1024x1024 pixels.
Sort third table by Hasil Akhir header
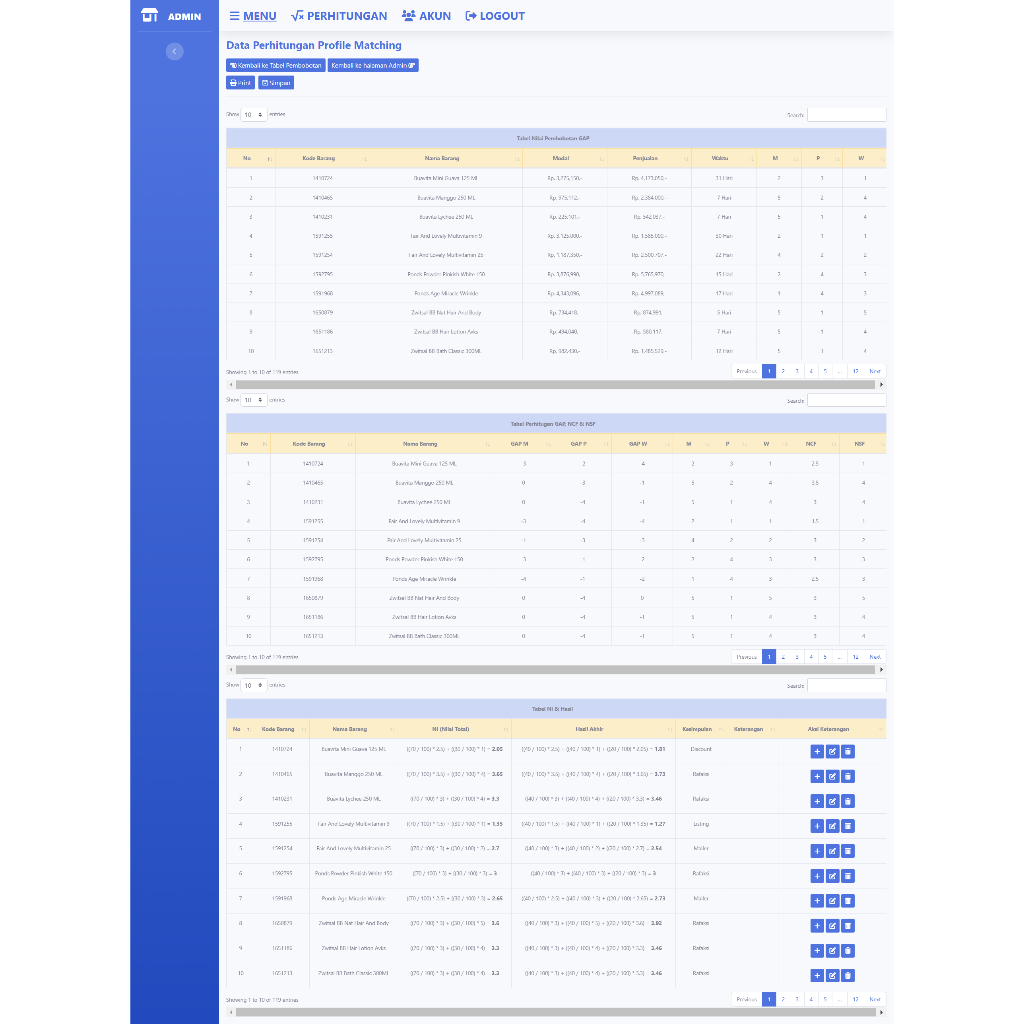pos(593,729)
